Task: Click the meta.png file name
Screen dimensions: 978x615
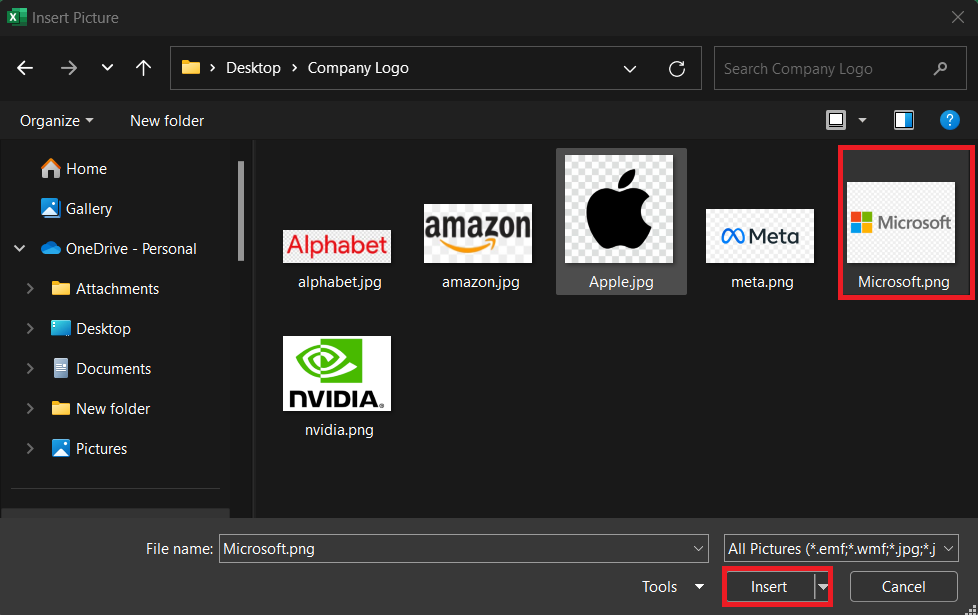Action: 762,282
